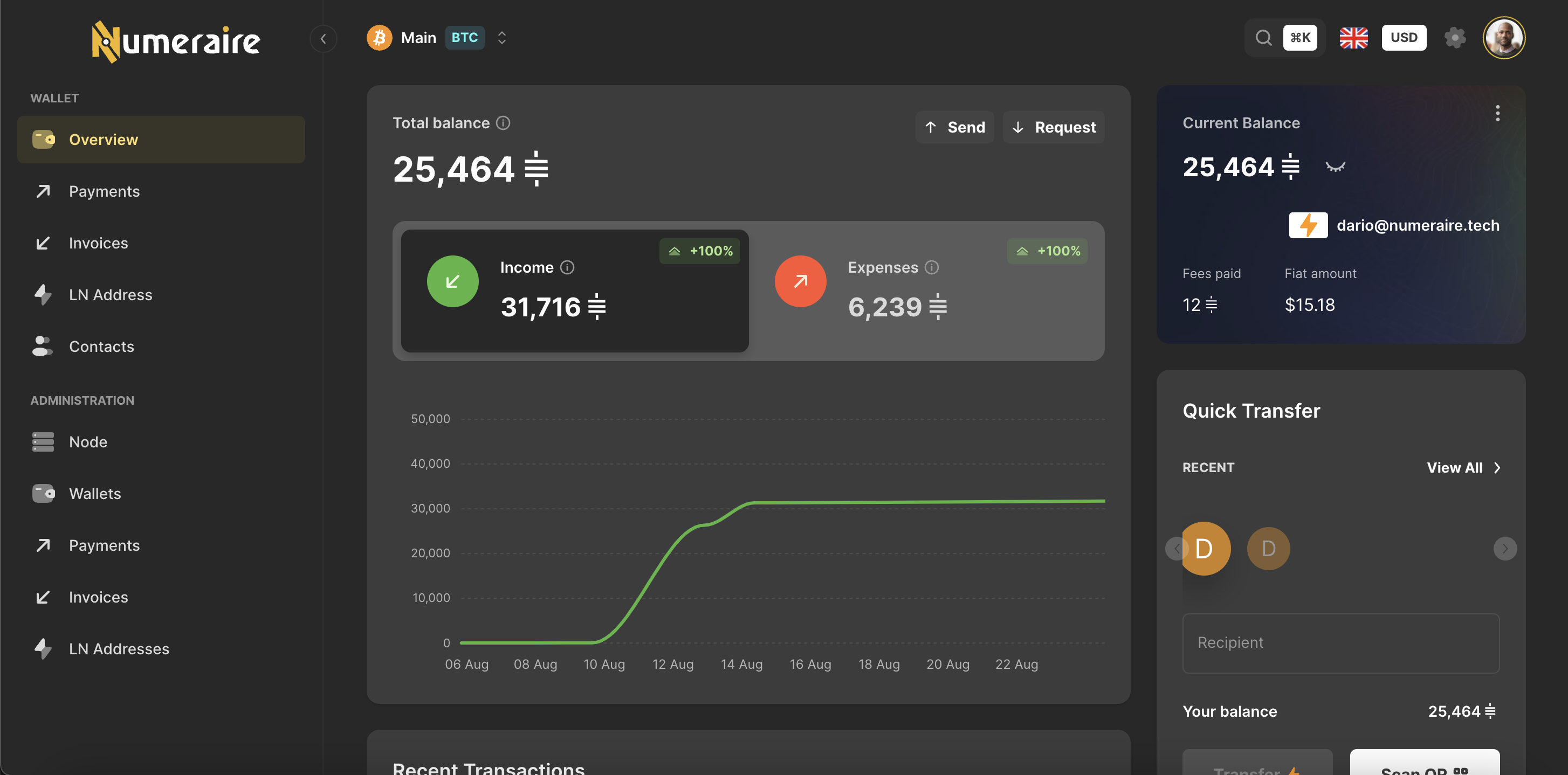
Task: Open LN Addresses under Administration
Action: click(x=161, y=648)
